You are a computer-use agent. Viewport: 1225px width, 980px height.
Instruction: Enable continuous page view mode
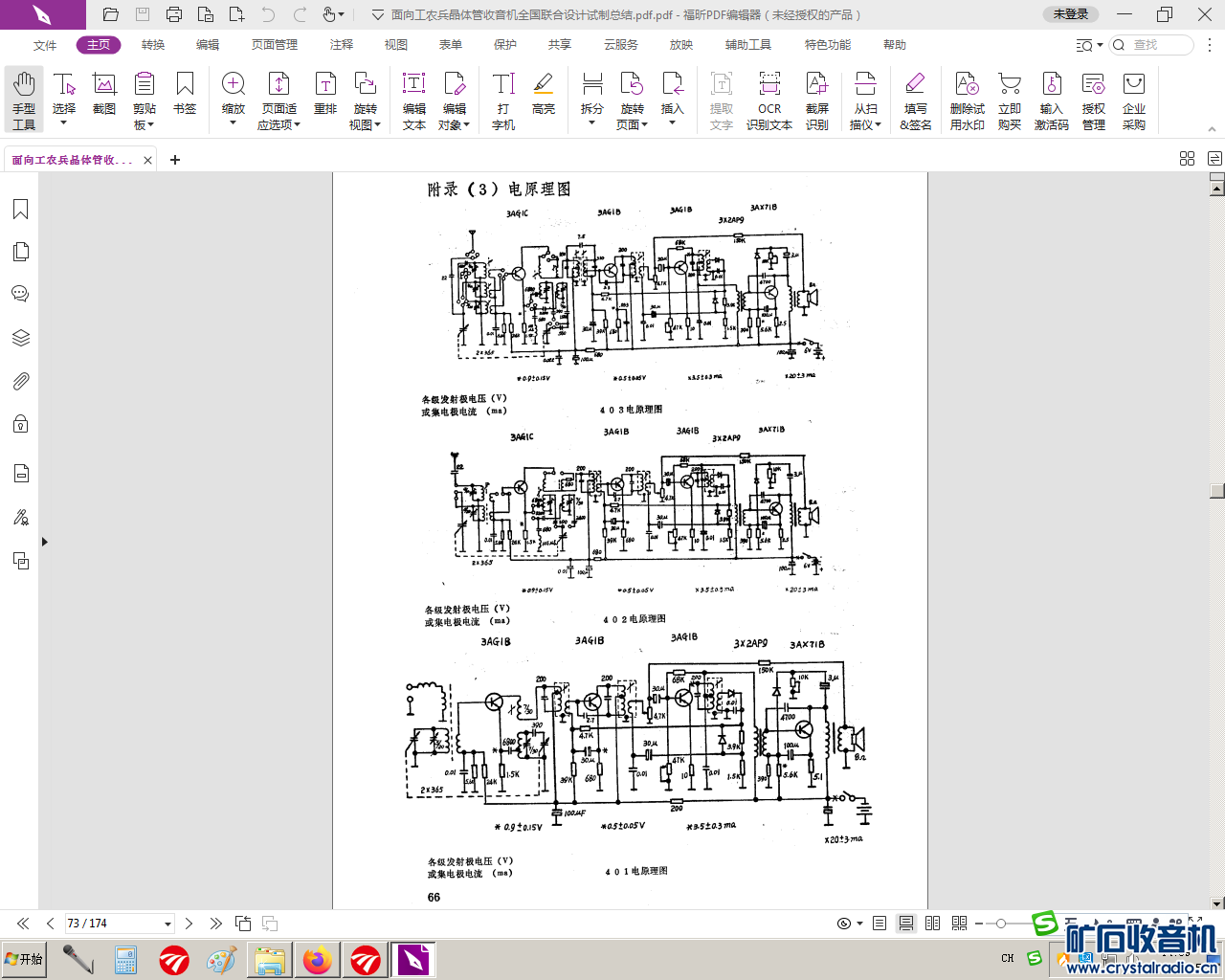(x=905, y=924)
